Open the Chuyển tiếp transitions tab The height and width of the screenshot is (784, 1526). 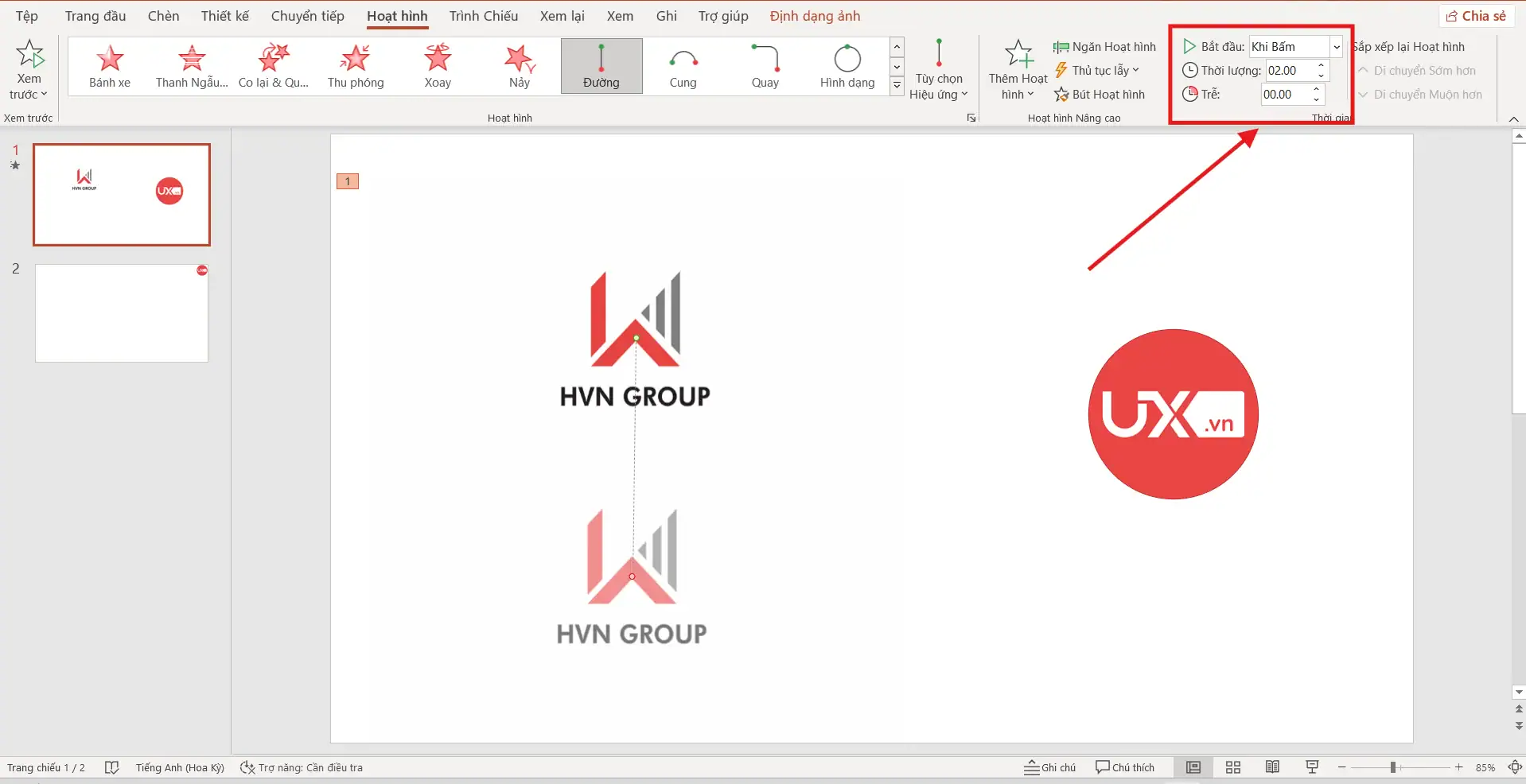pyautogui.click(x=308, y=16)
